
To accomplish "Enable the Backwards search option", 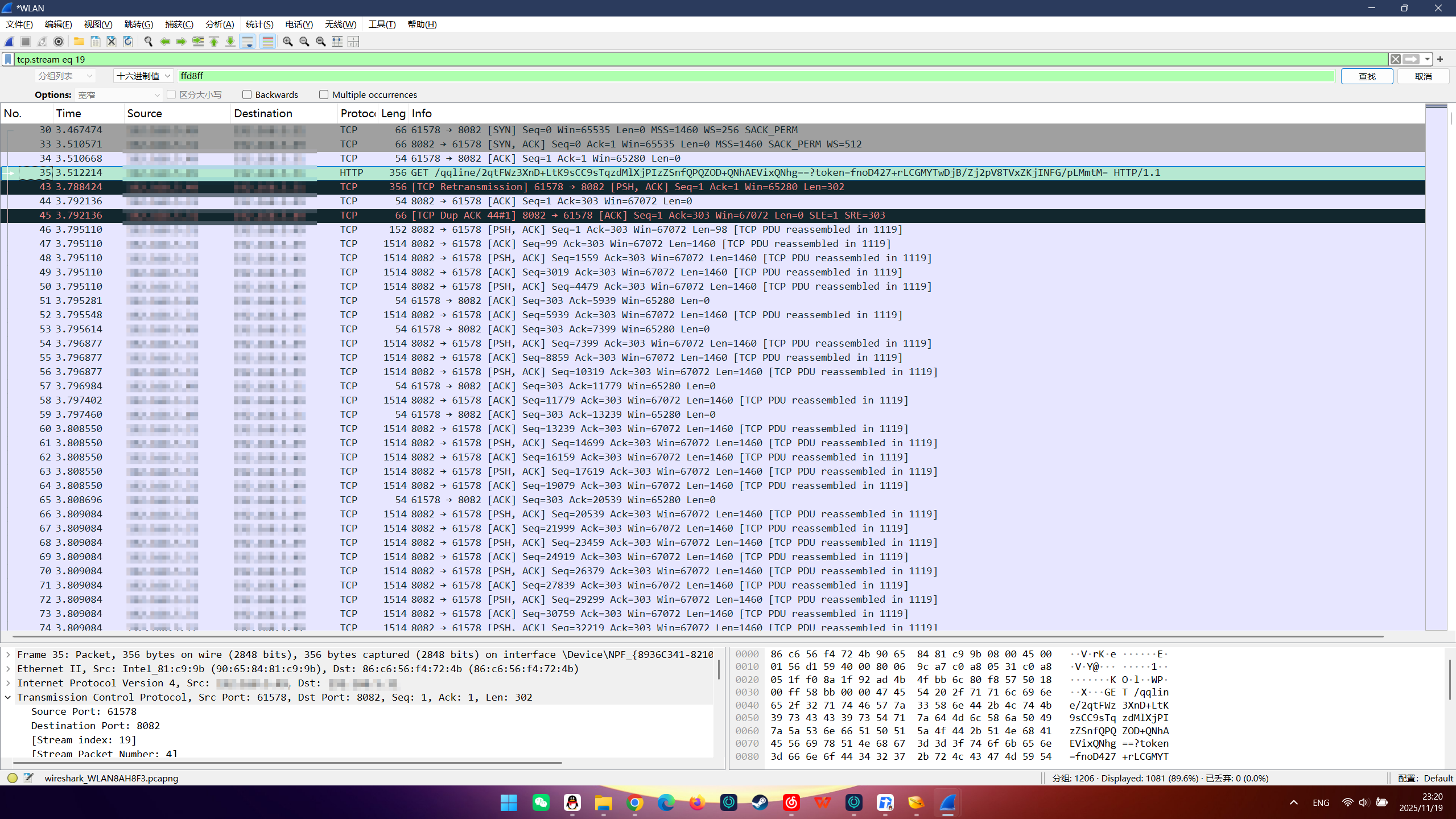I will (x=247, y=94).
